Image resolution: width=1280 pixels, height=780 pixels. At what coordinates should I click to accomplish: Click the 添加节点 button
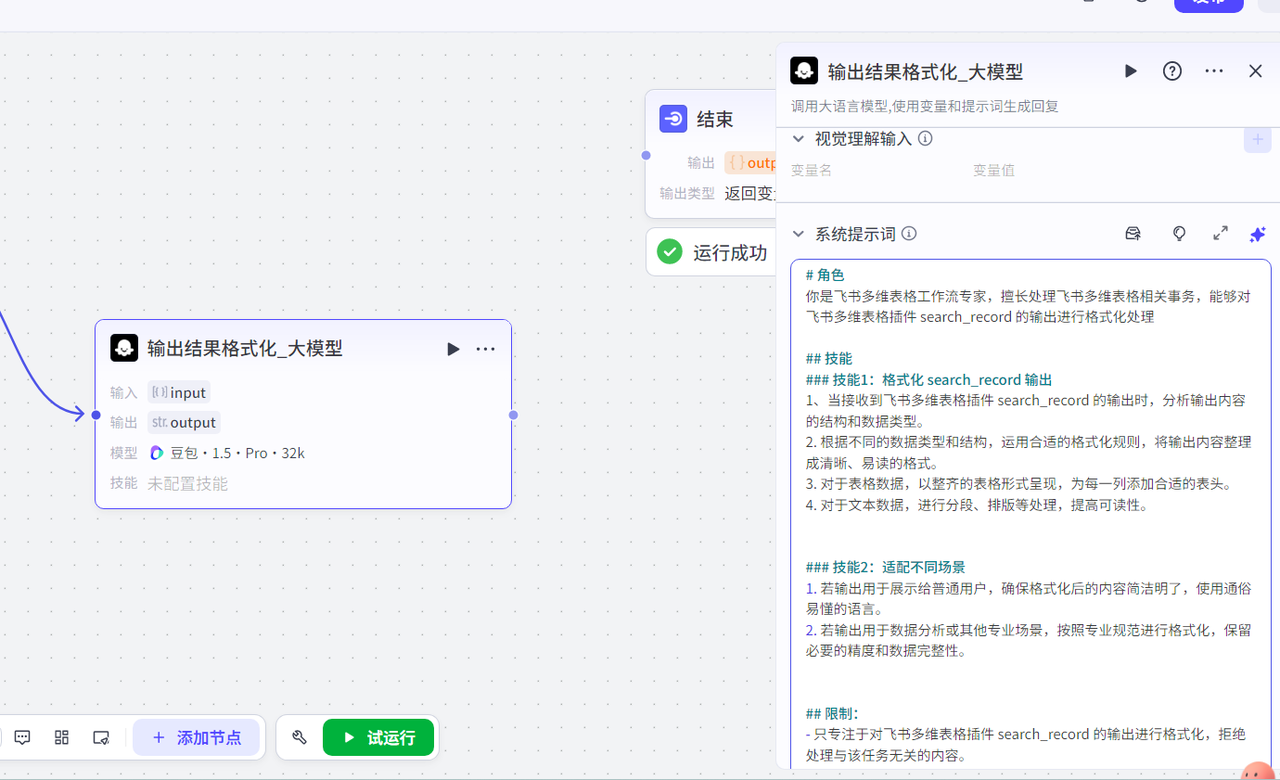point(197,737)
